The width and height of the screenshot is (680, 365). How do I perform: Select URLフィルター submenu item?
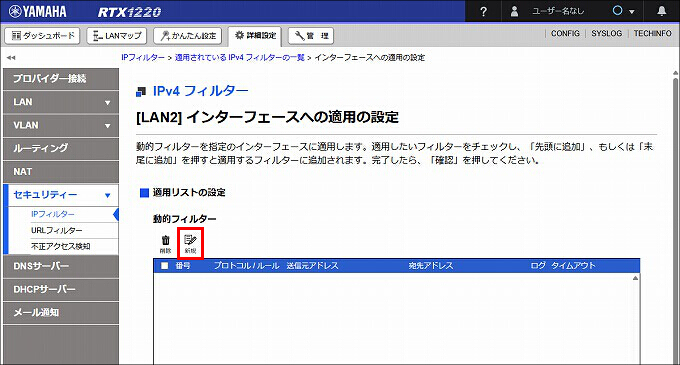[x=56, y=230]
